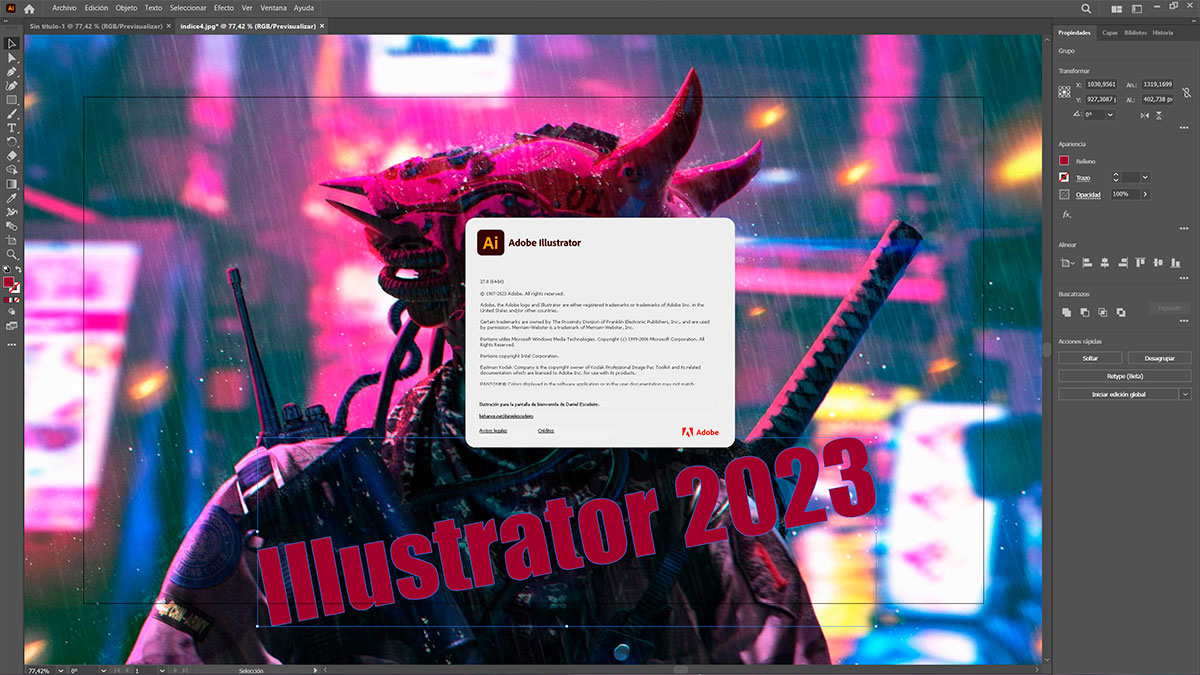Open the artboard number dropdown in status bar
This screenshot has height=675, width=1200.
(x=160, y=670)
